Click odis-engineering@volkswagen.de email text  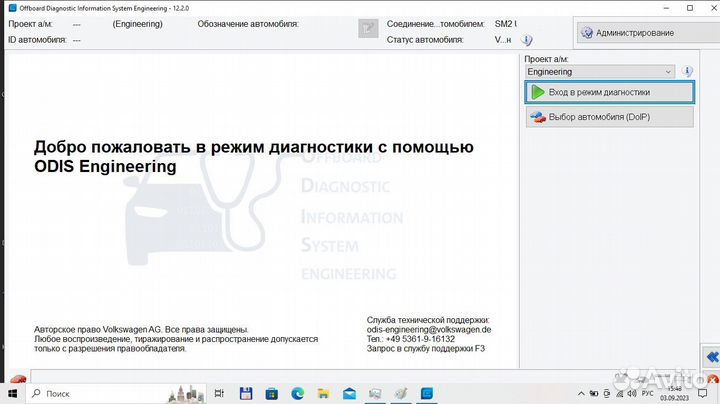[x=429, y=330]
